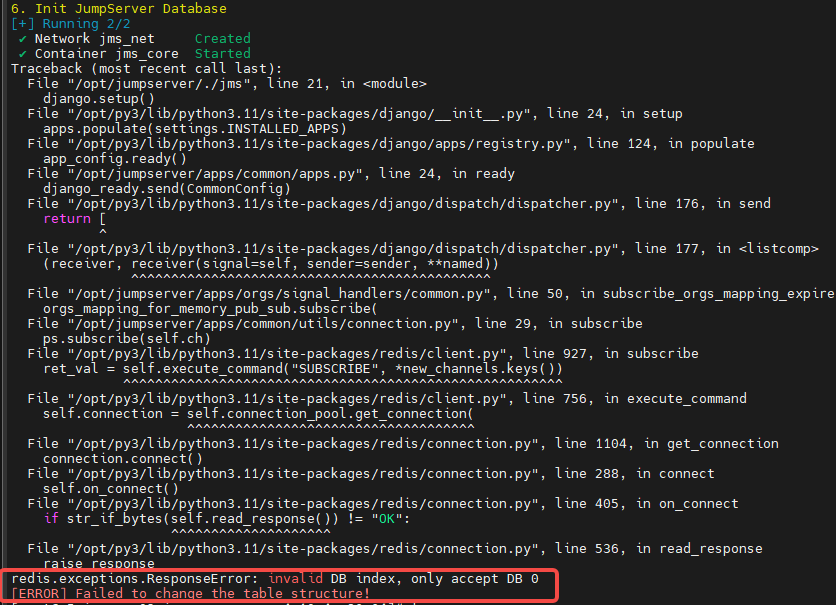
Task: Click the "if str_if_bytes(self.read_response())" code line
Action: click(x=227, y=518)
